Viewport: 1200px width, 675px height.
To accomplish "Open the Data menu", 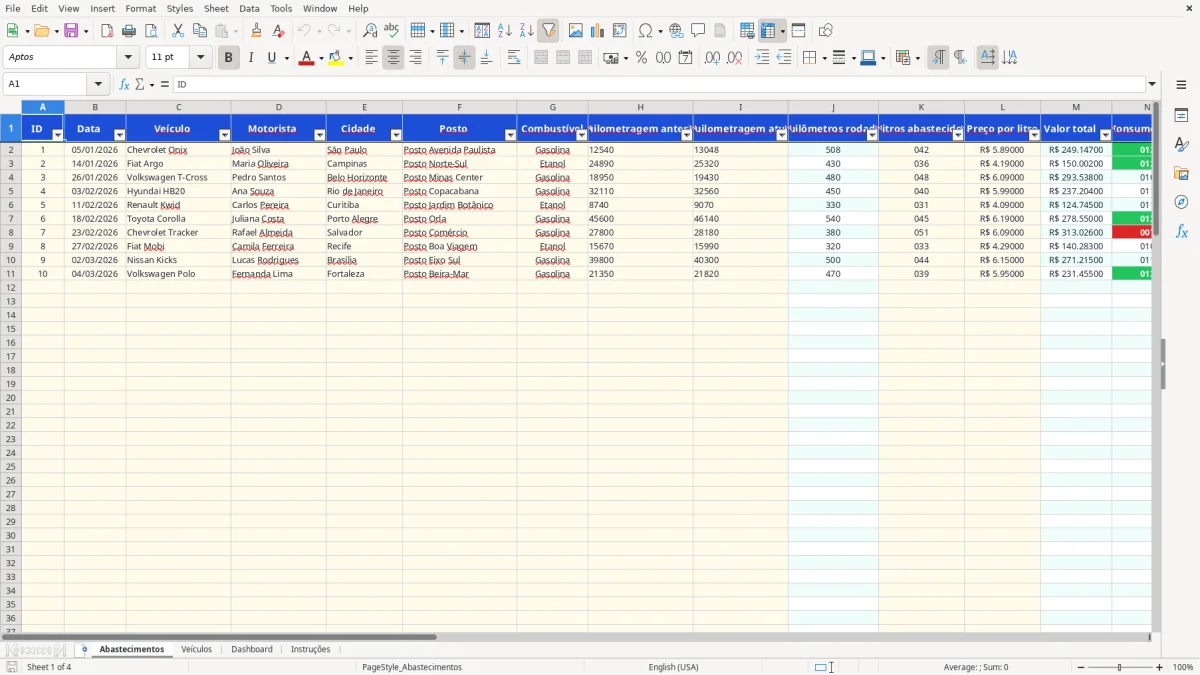I will pyautogui.click(x=249, y=8).
